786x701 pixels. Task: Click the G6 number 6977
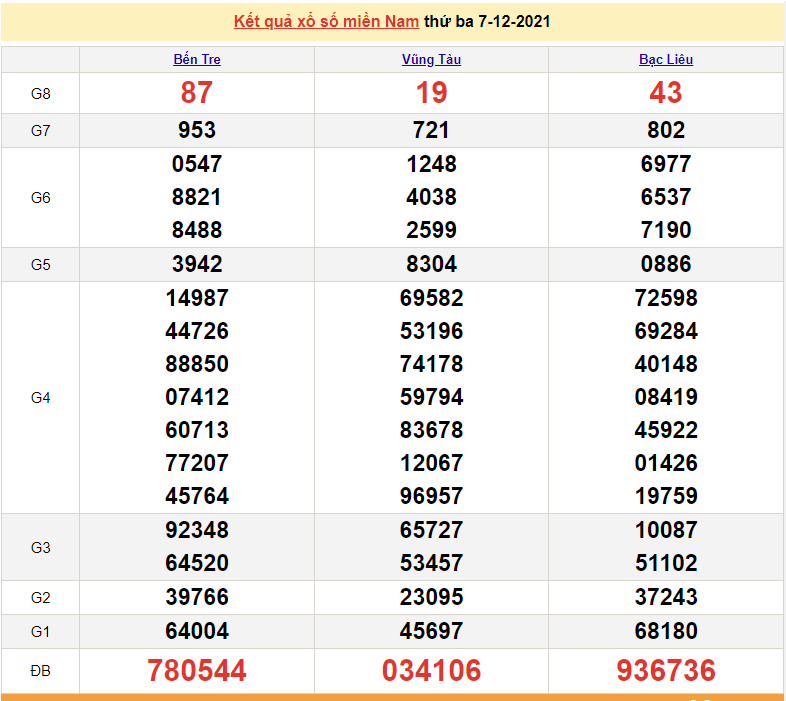666,164
